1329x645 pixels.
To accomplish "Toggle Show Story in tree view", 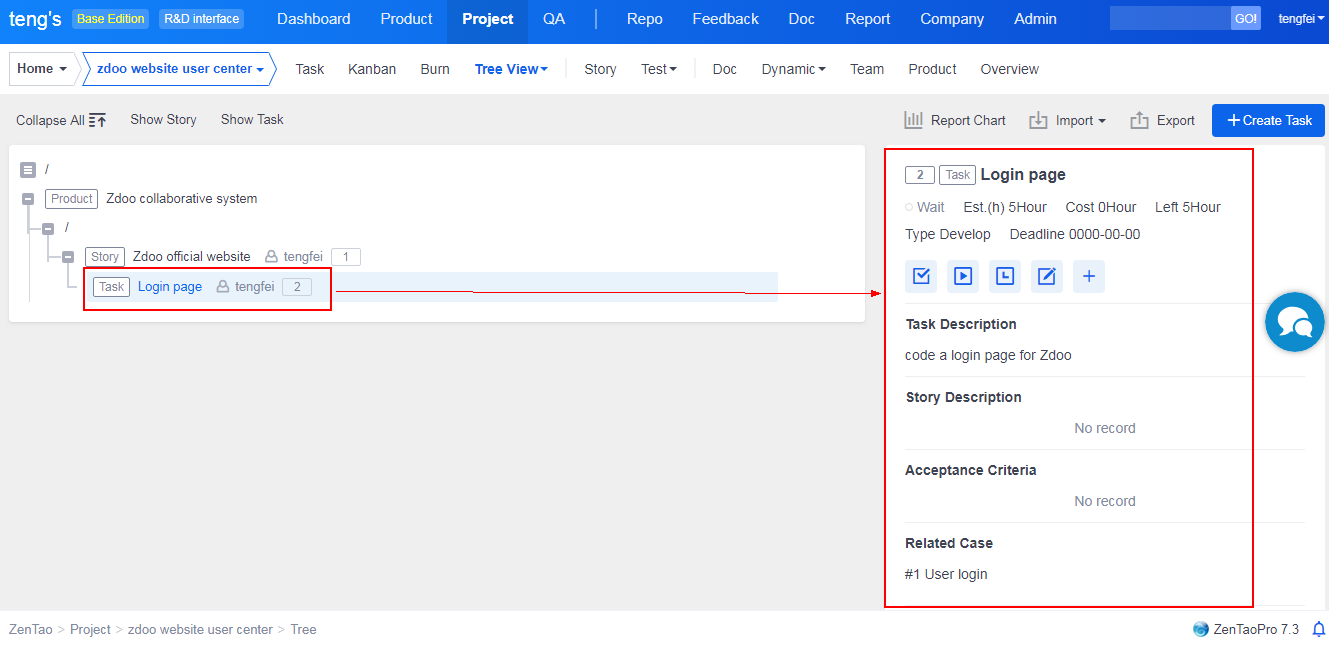I will click(x=163, y=119).
